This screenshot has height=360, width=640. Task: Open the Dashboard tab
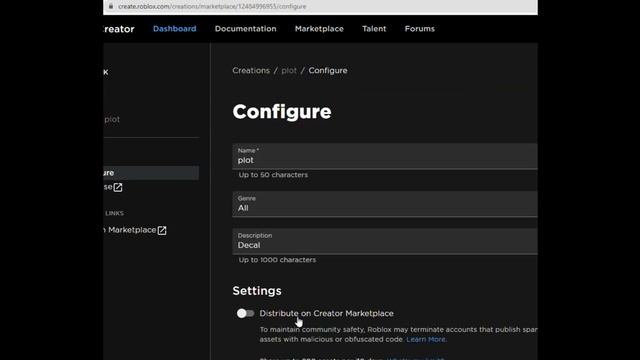(174, 29)
